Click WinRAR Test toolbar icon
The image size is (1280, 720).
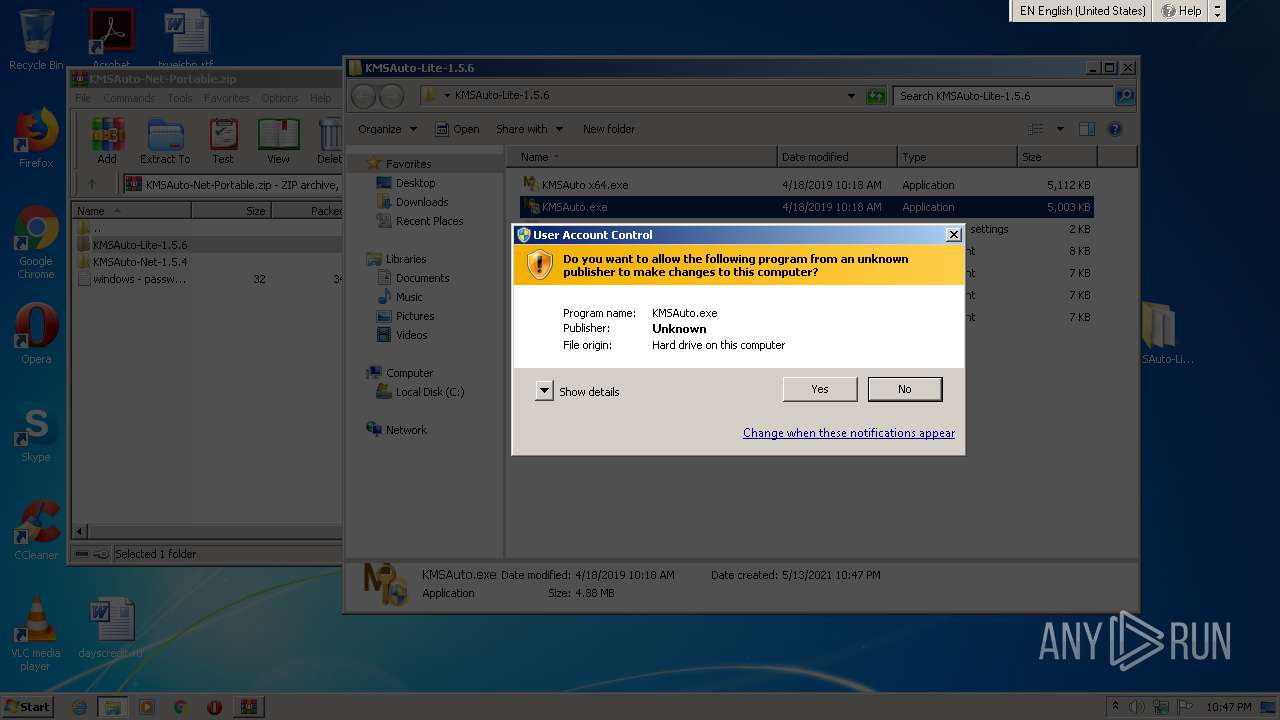click(223, 141)
